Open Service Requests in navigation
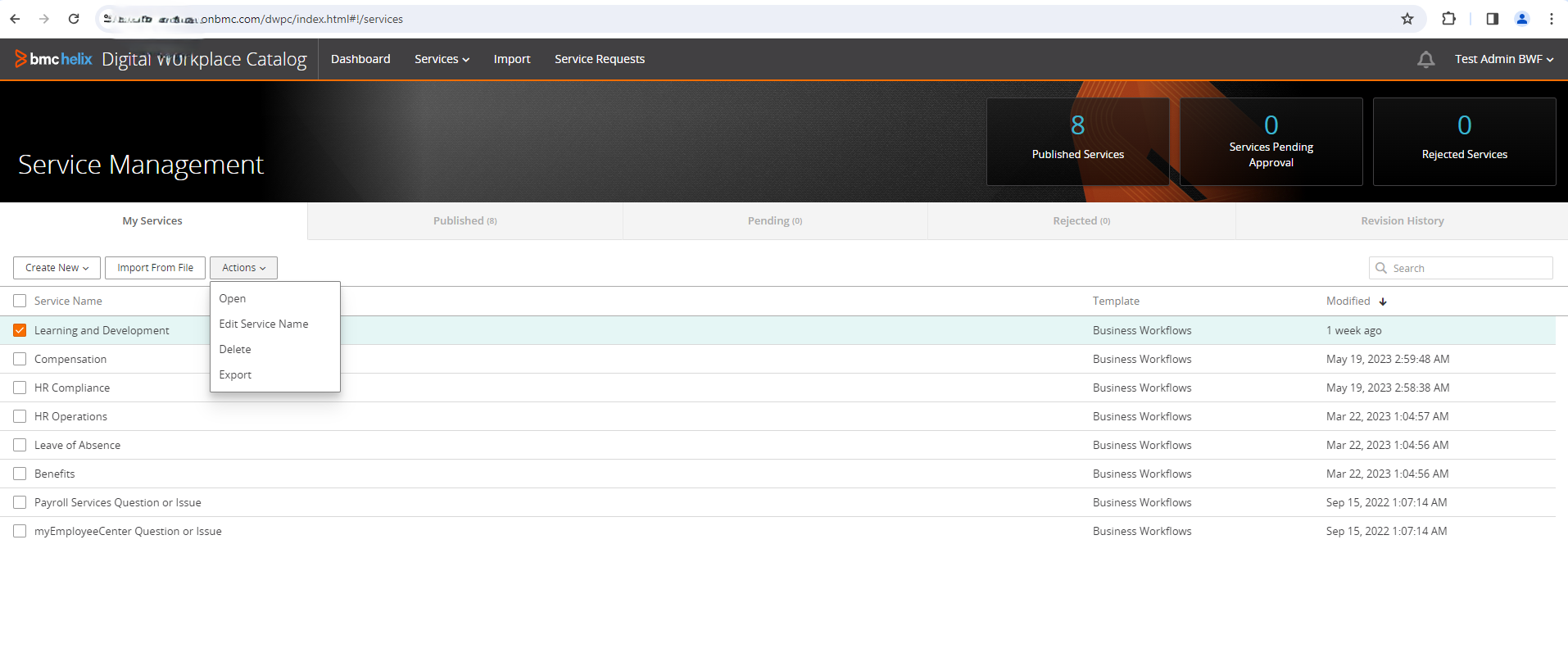Screen dimensions: 1568x653 click(600, 59)
